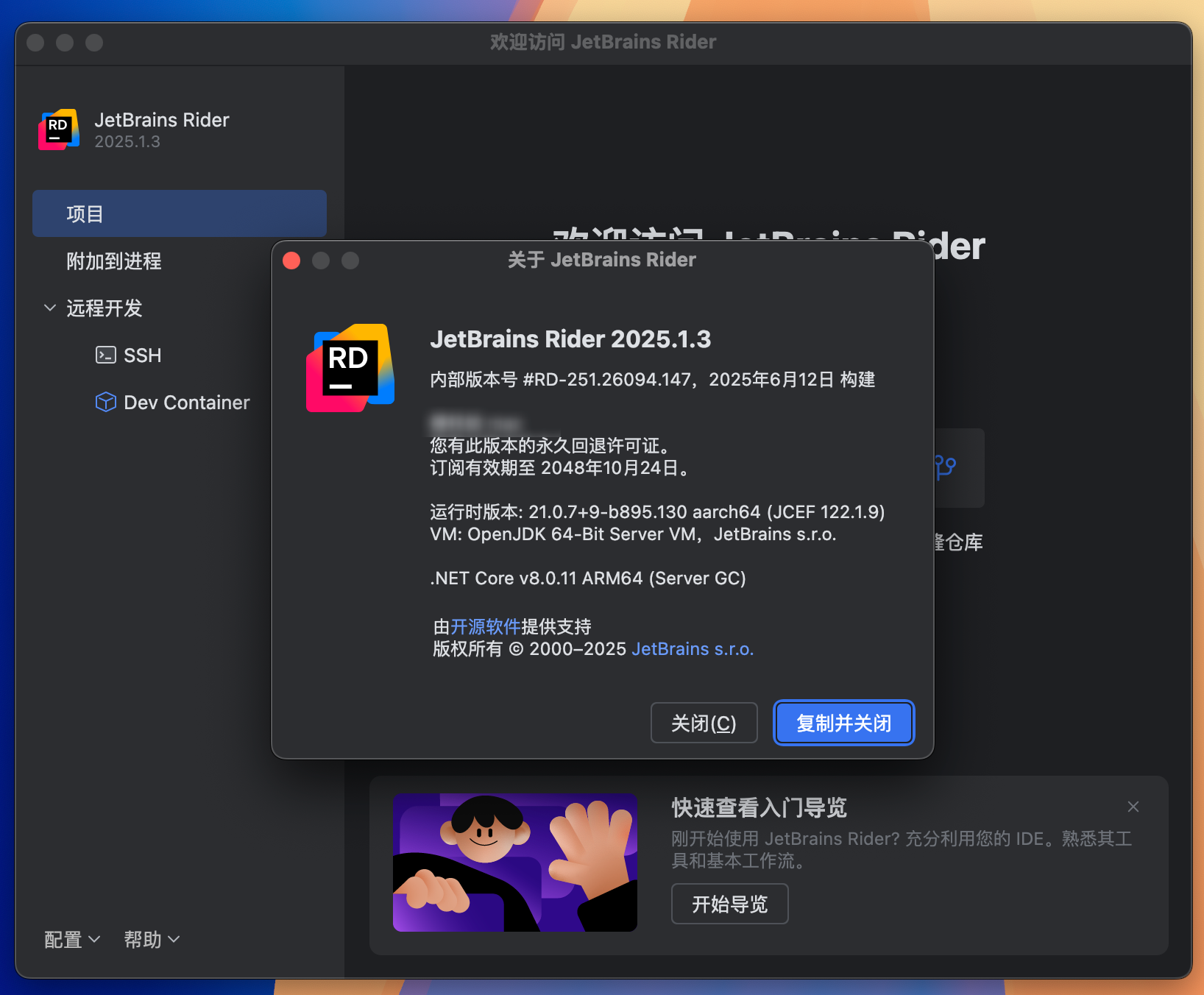Click the build number text #RD-251.26094.147
The height and width of the screenshot is (995, 1204).
click(607, 380)
